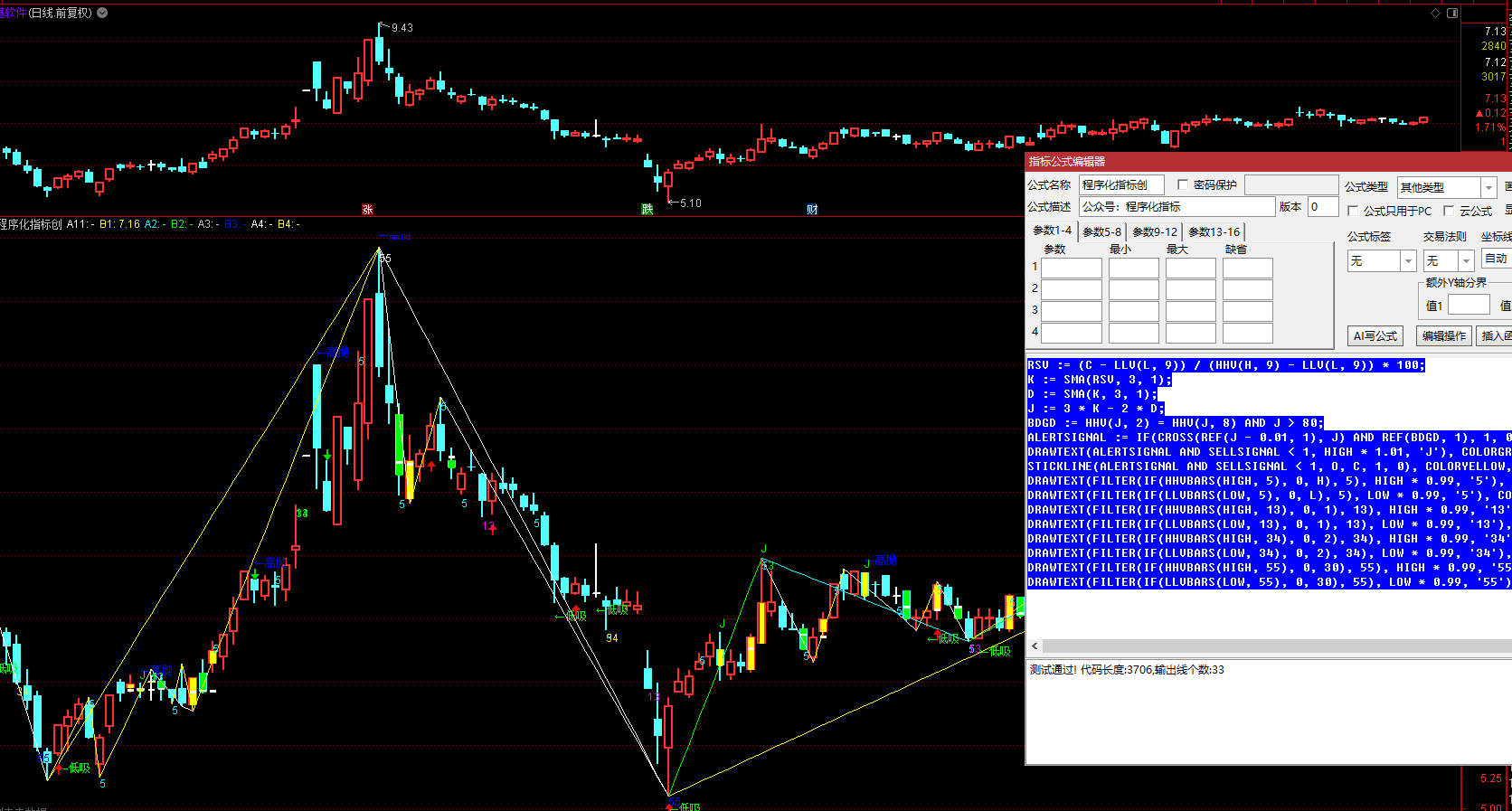This screenshot has width=1512, height=811.
Task: Click the AI写公式 button
Action: [x=1375, y=335]
